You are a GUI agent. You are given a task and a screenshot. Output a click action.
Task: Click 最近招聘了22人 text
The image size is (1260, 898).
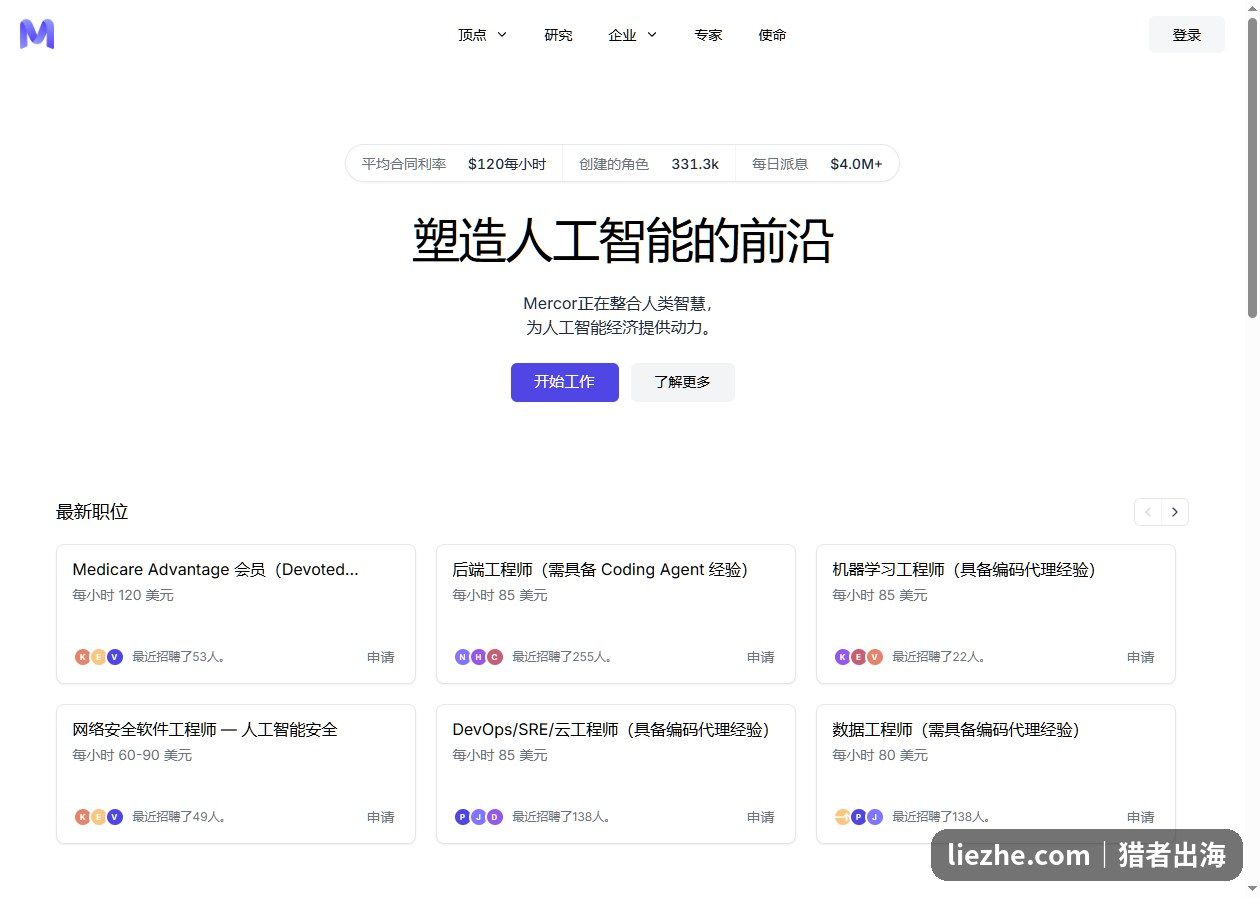(x=939, y=657)
